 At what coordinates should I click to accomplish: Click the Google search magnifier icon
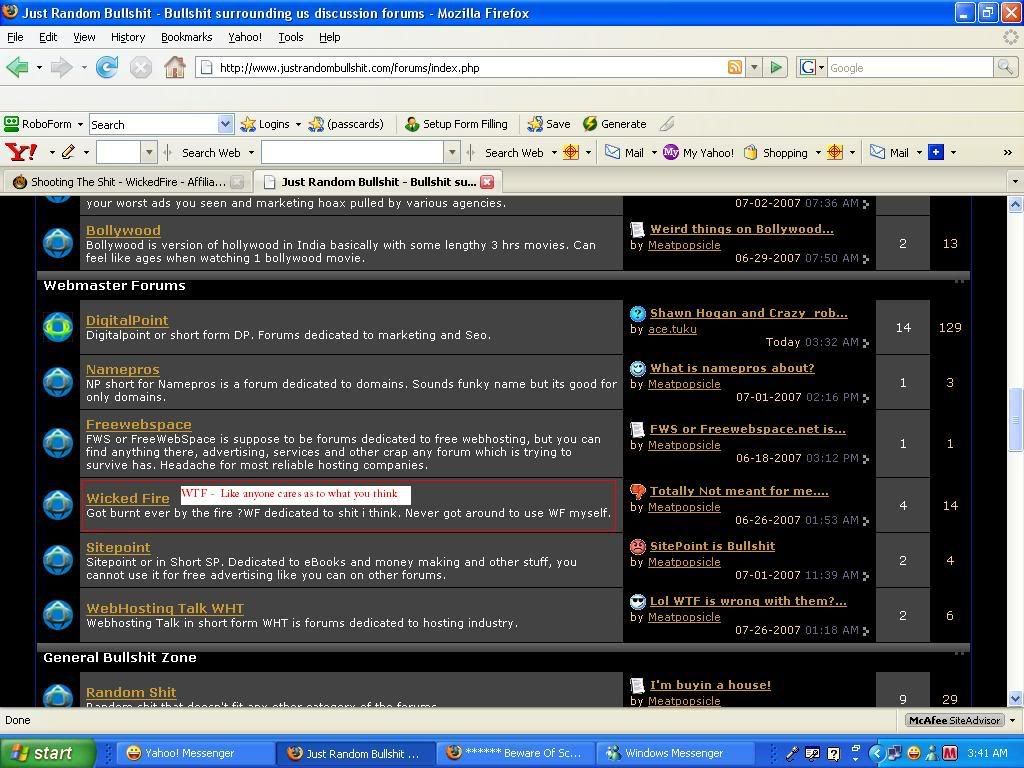pyautogui.click(x=1004, y=67)
